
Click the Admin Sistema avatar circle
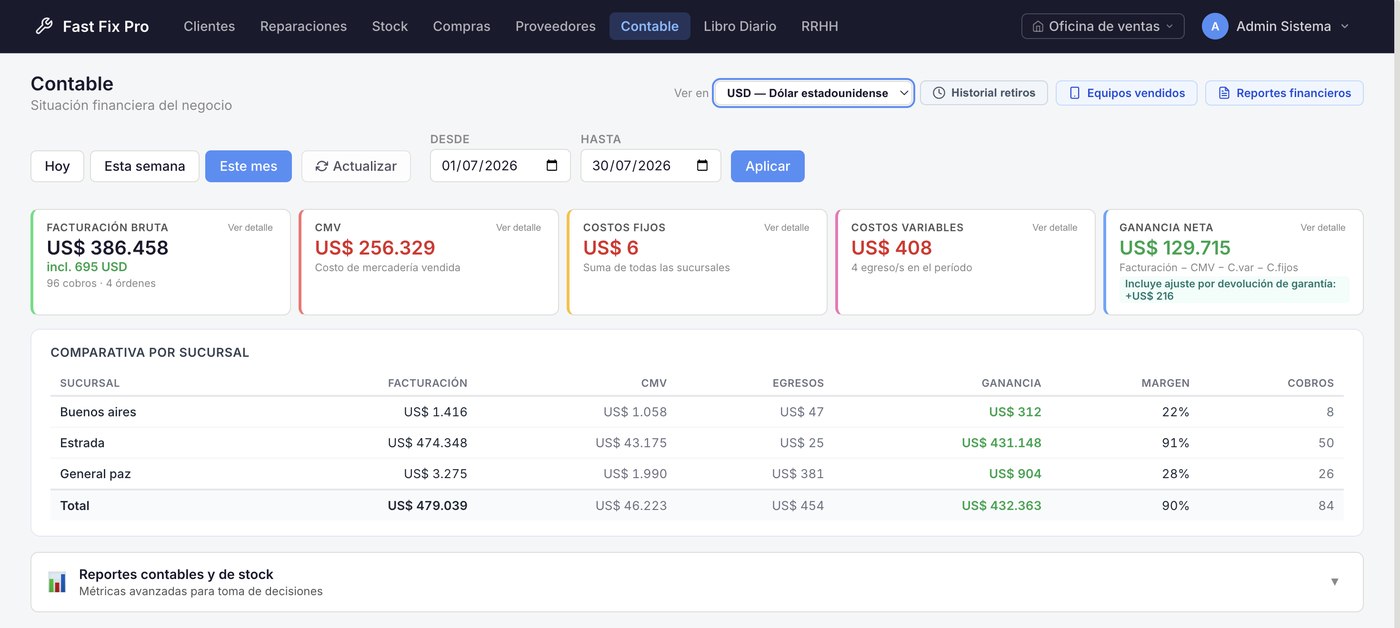click(x=1215, y=26)
